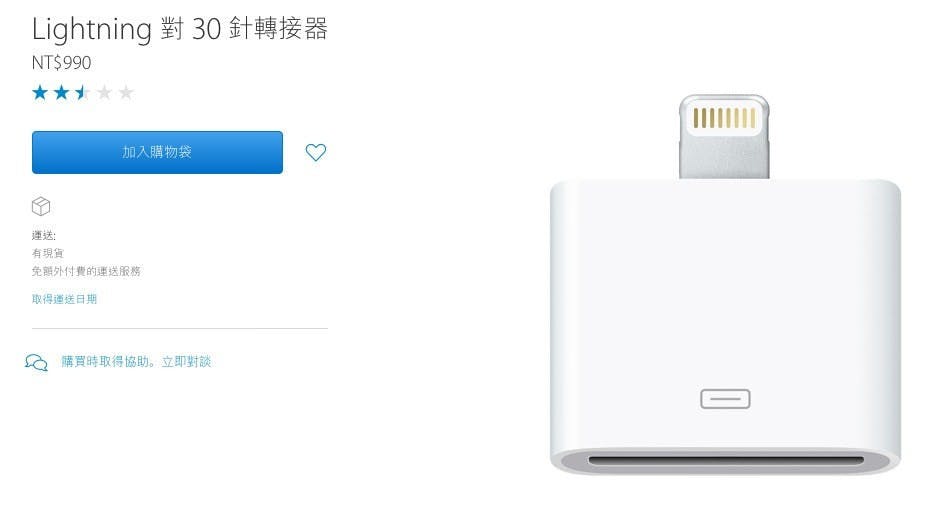The width and height of the screenshot is (938, 514).
Task: Click the half-filled third rating star
Action: (83, 92)
